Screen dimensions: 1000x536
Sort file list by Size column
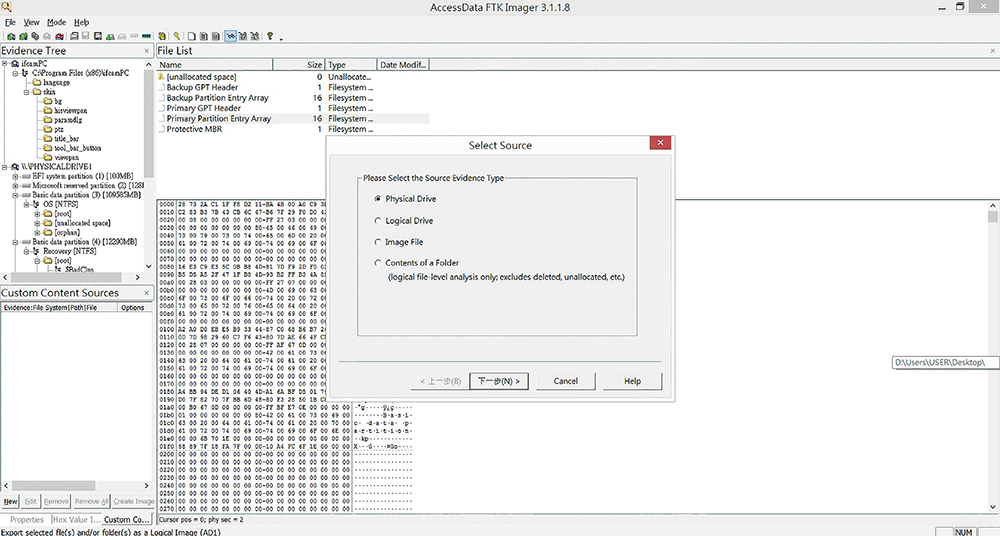click(x=299, y=64)
